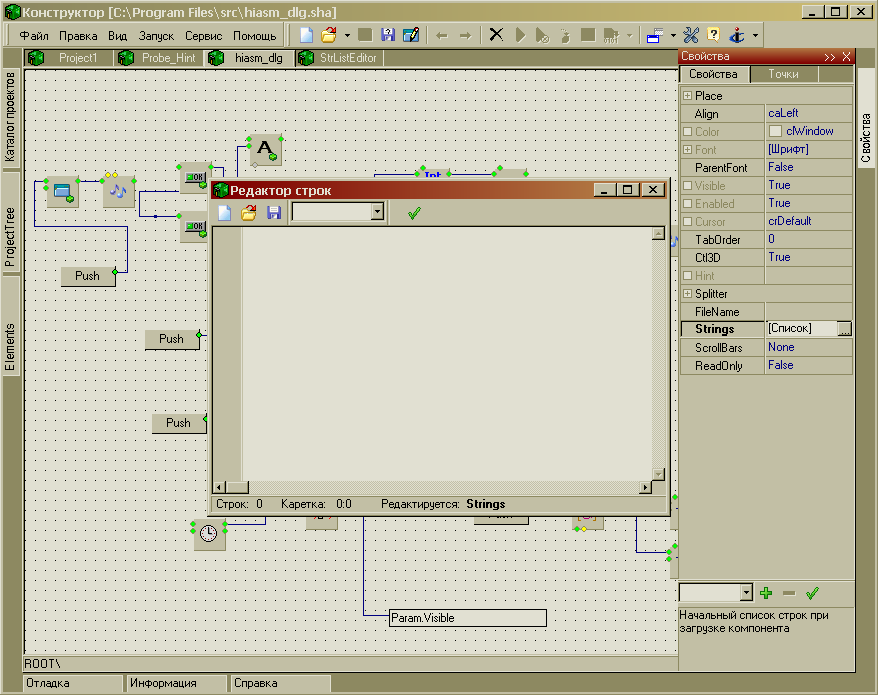Open the dropdown in string editor toolbar

(x=377, y=212)
